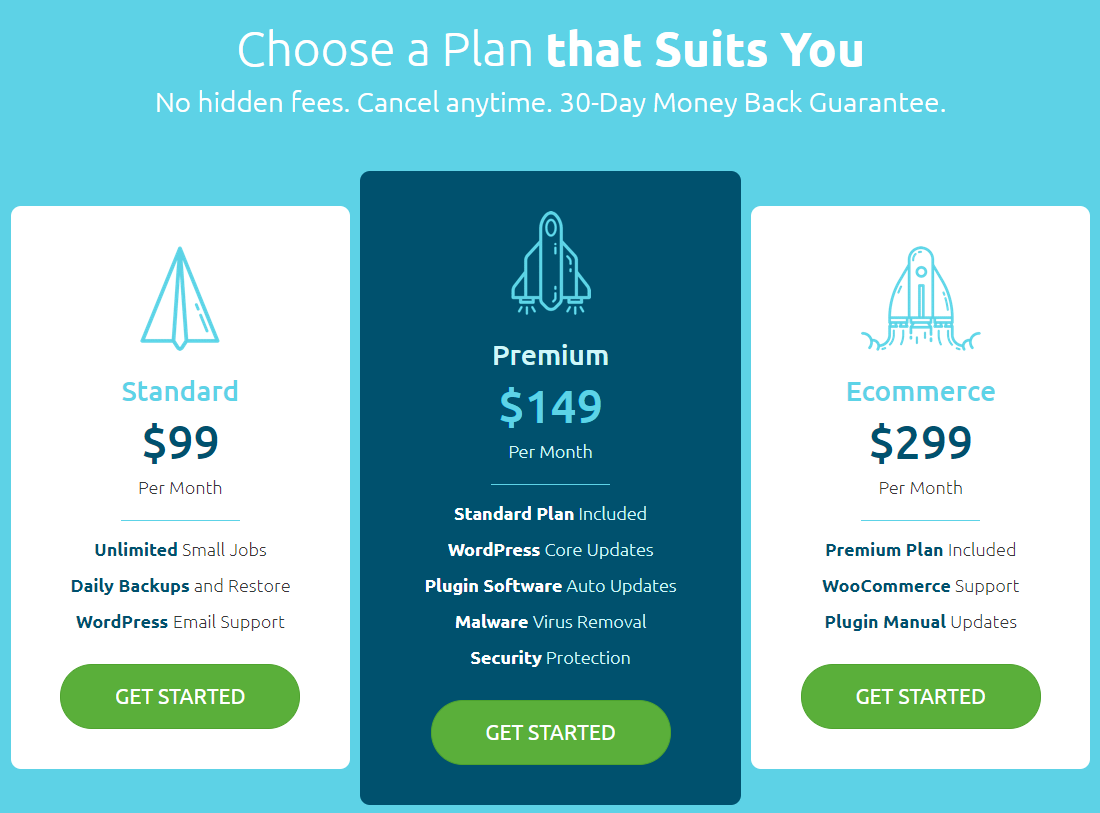The height and width of the screenshot is (813, 1100).
Task: Click the landing rocket icon above Ecommerce
Action: point(920,295)
